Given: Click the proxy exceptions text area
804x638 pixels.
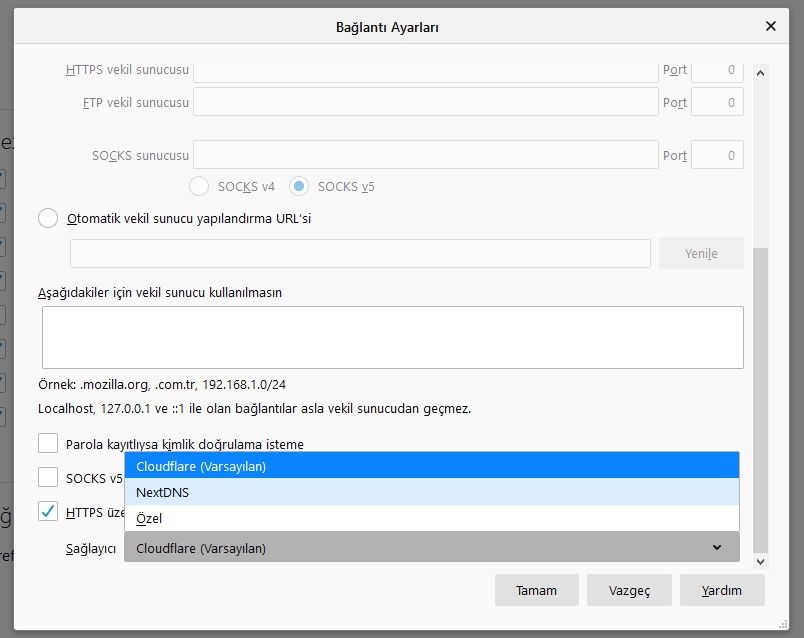Looking at the screenshot, I should click(x=394, y=337).
